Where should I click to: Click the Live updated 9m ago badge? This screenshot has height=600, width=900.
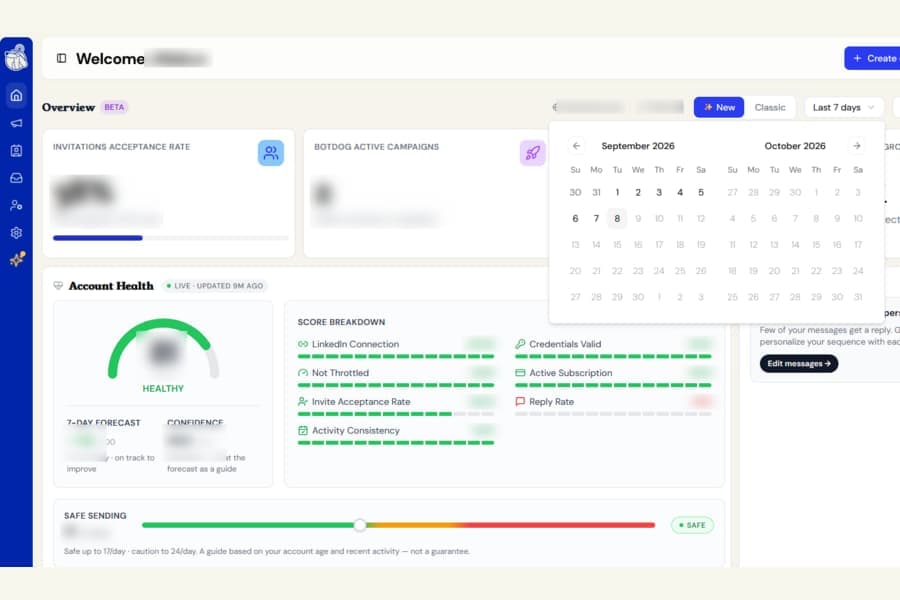(215, 285)
